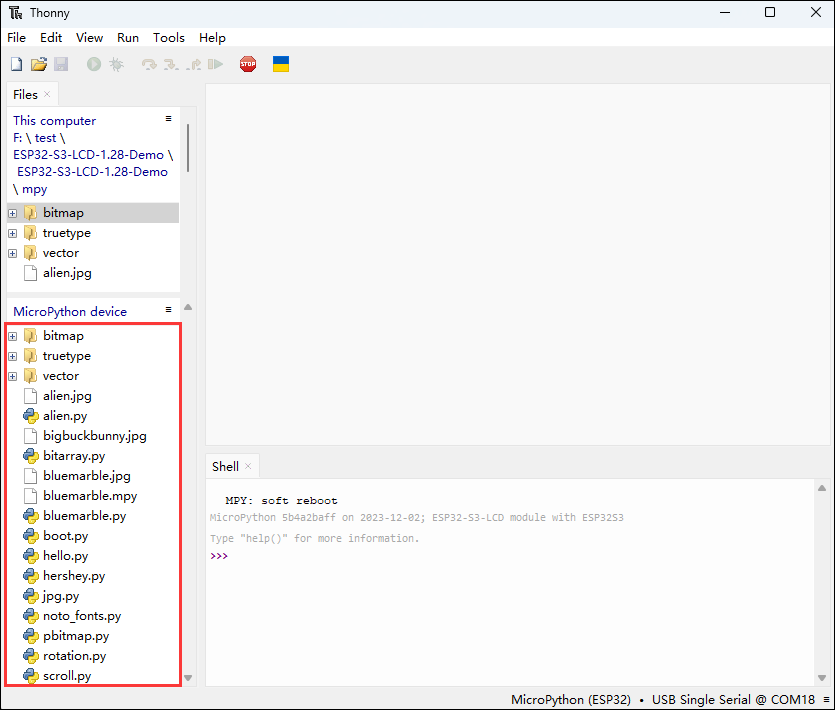The height and width of the screenshot is (710, 835).
Task: Select alien.jpg under This computer
Action: [x=67, y=273]
